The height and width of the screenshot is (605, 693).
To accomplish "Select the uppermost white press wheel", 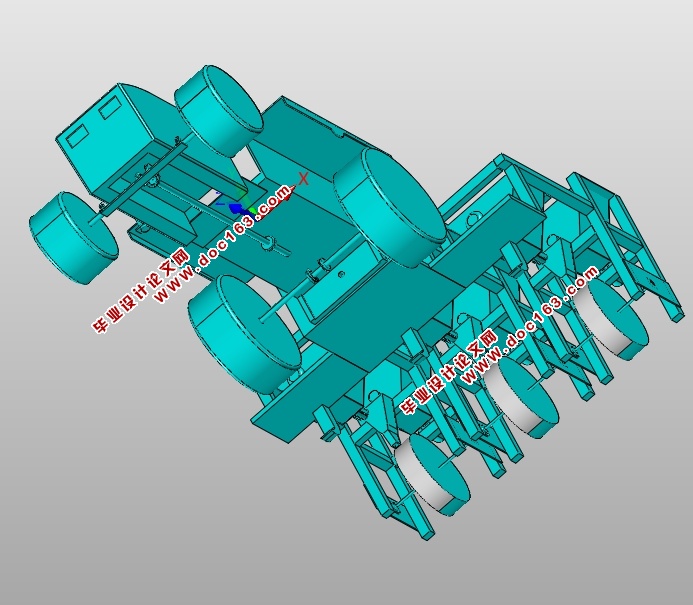I will tap(613, 317).
